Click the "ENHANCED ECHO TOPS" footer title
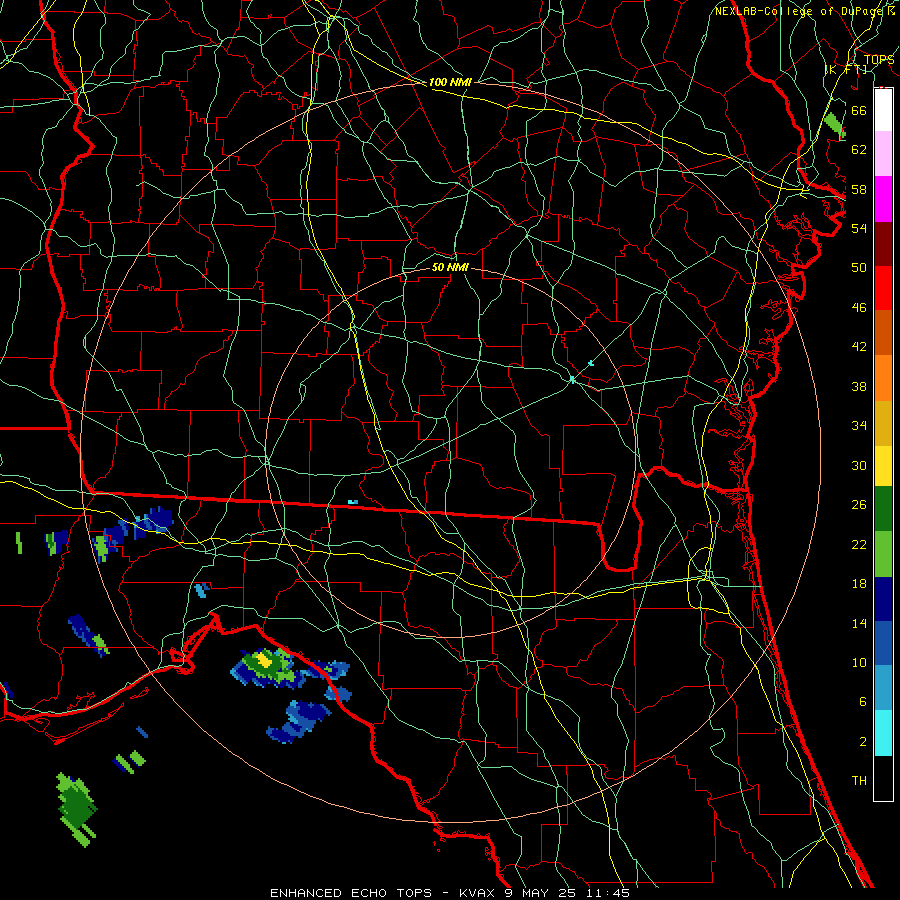The image size is (900, 900). [351, 893]
